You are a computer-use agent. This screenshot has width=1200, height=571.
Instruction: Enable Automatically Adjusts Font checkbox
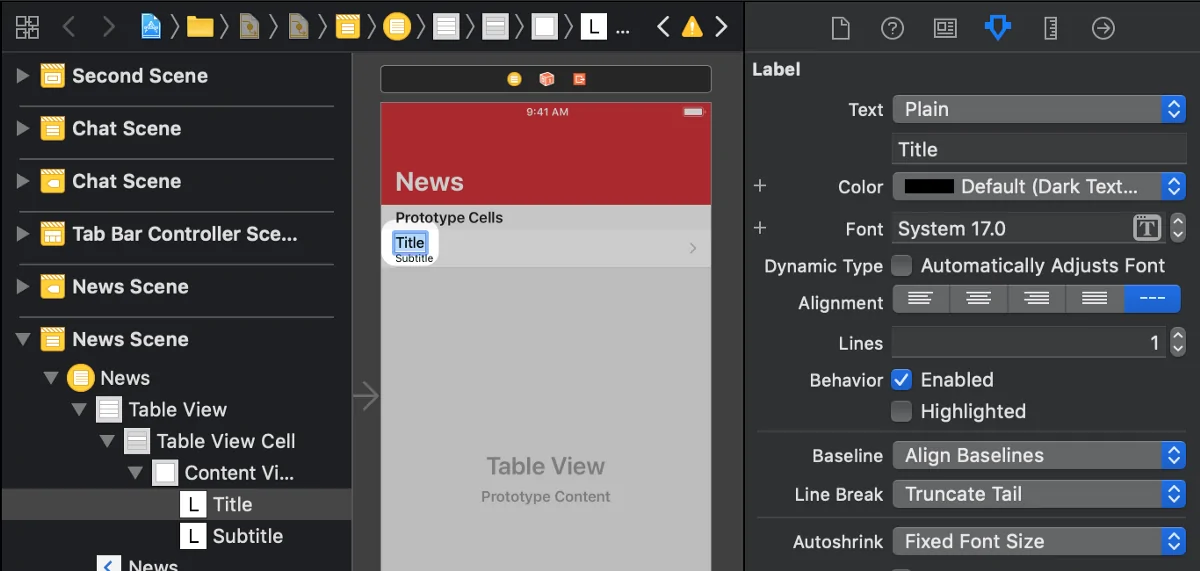pyautogui.click(x=902, y=266)
